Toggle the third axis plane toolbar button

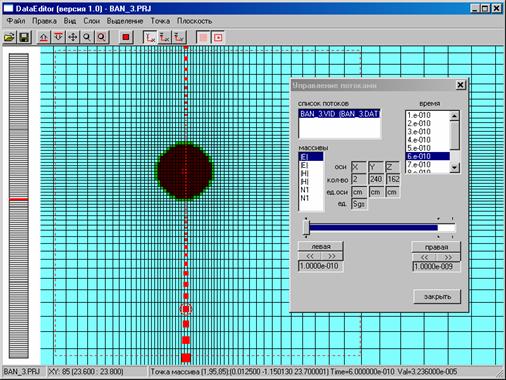[x=179, y=37]
